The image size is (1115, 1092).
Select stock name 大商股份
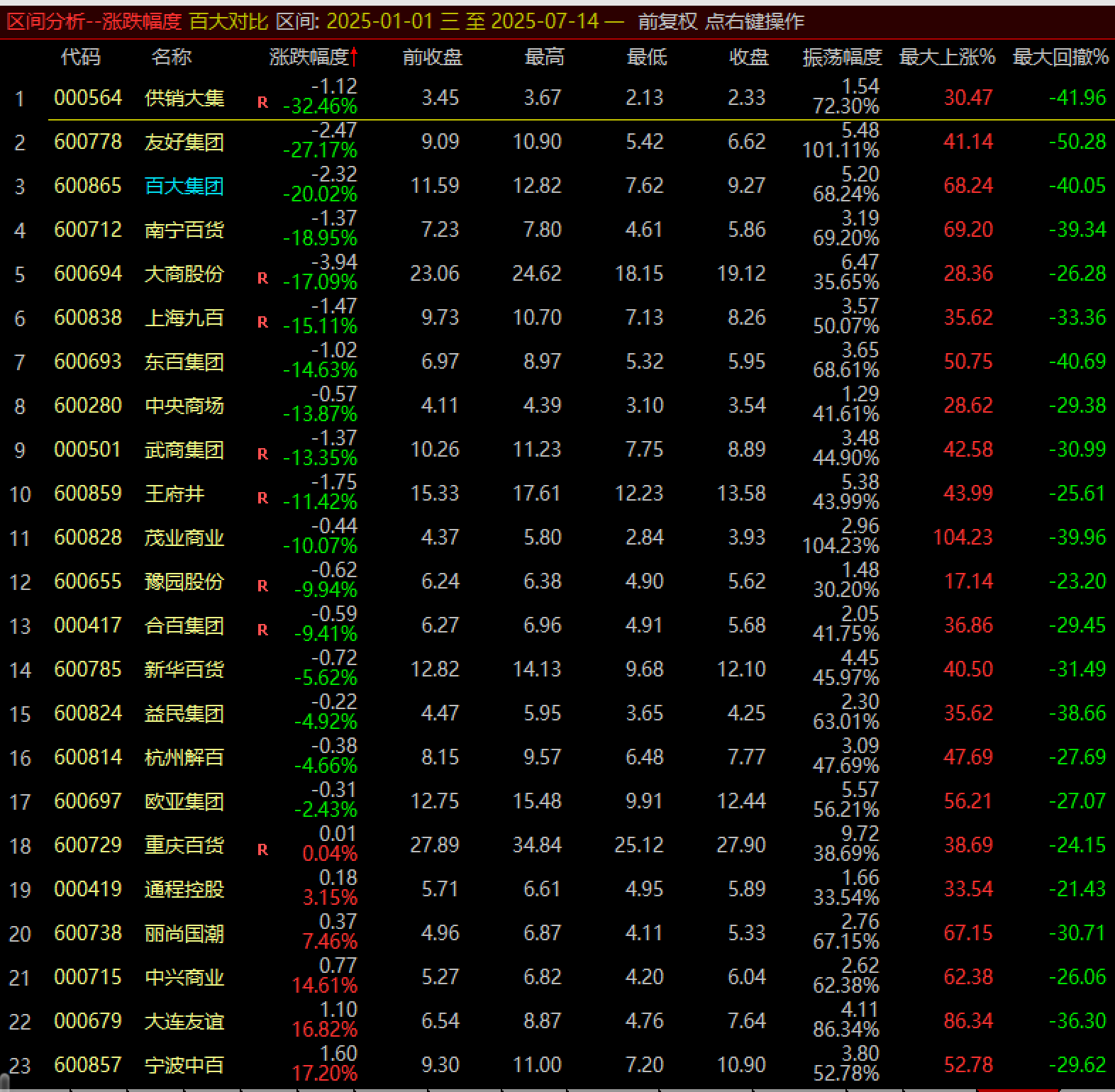(x=184, y=274)
